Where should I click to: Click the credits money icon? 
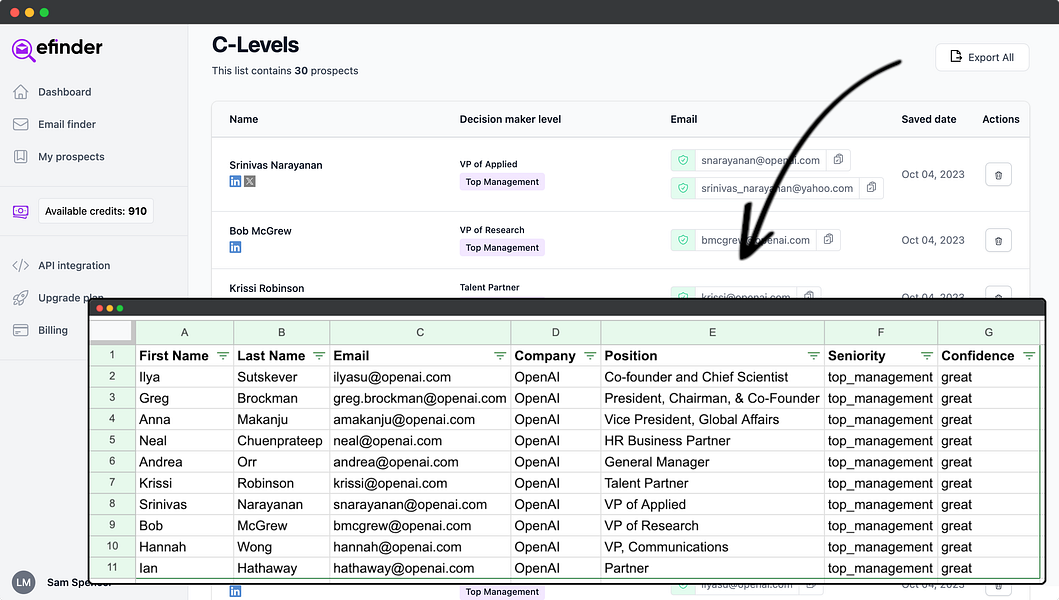click(21, 211)
